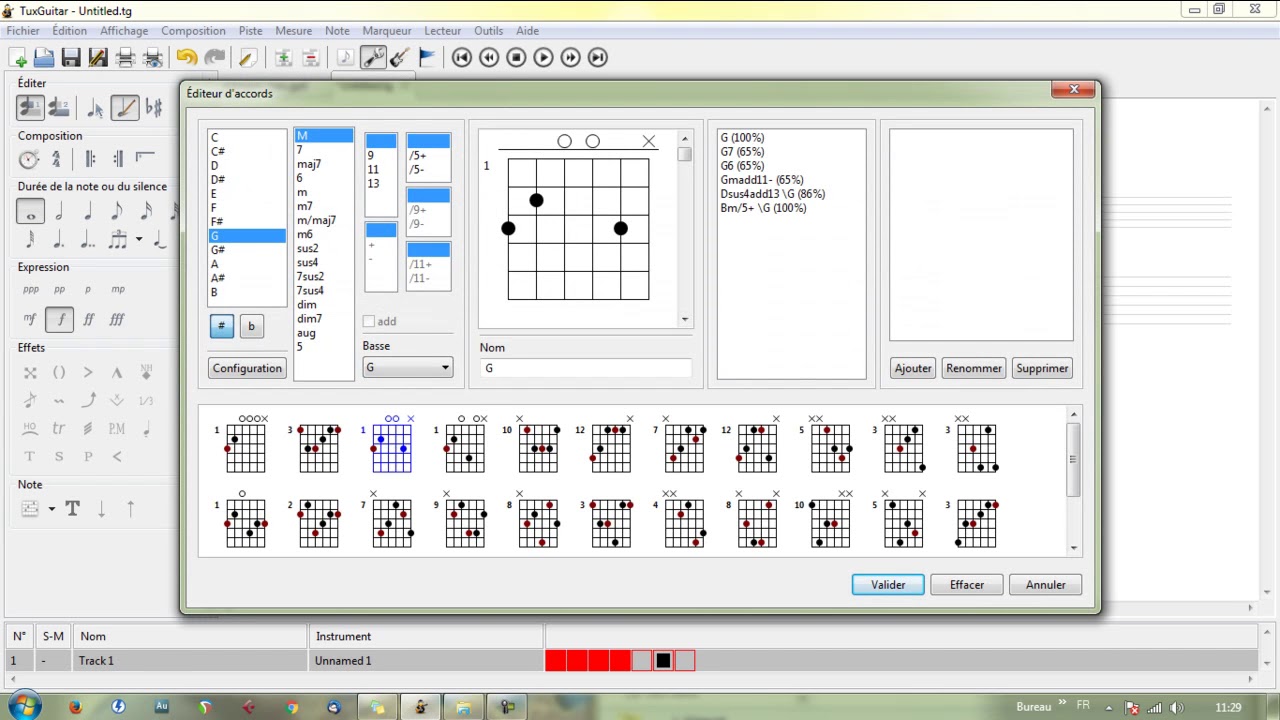Click the guitar instrument toolbar icon
This screenshot has height=720, width=1280.
(400, 58)
